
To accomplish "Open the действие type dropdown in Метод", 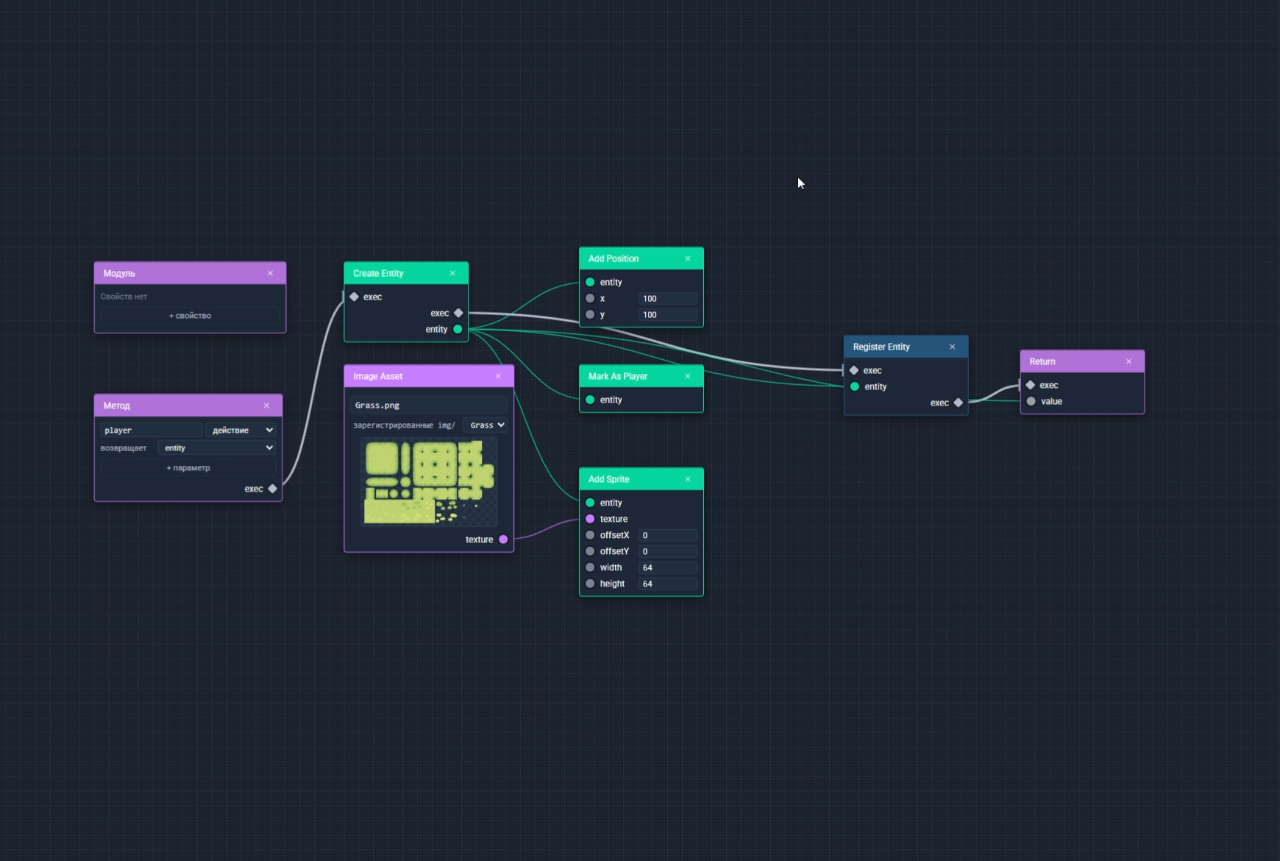I will pyautogui.click(x=241, y=430).
